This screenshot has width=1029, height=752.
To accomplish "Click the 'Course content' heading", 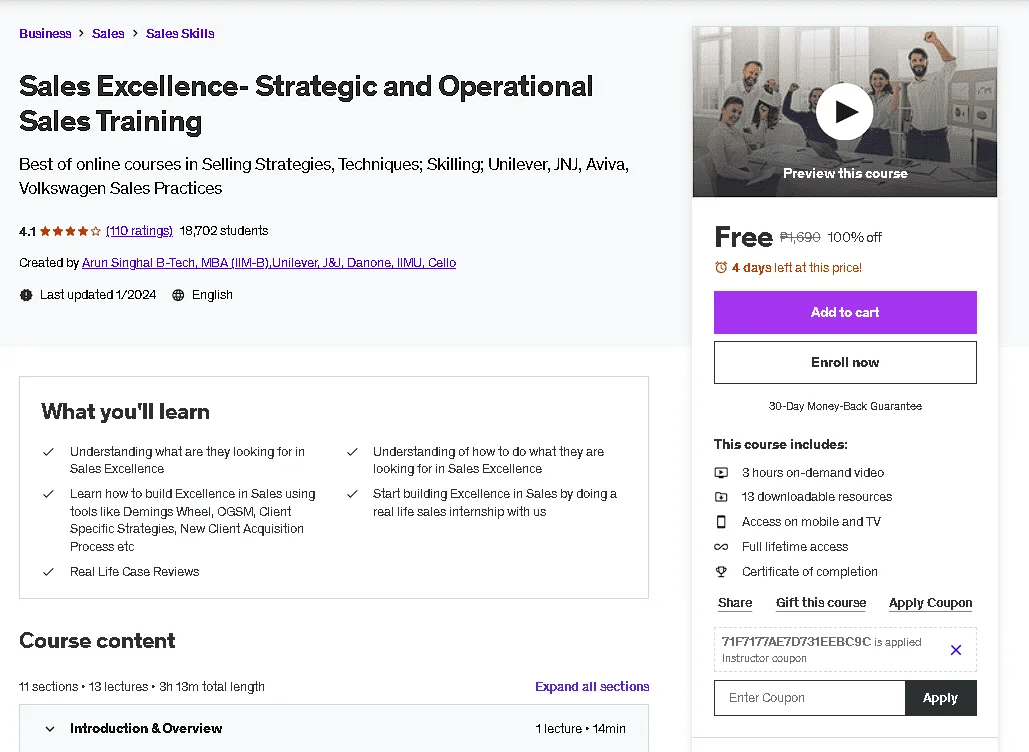I will pos(97,640).
